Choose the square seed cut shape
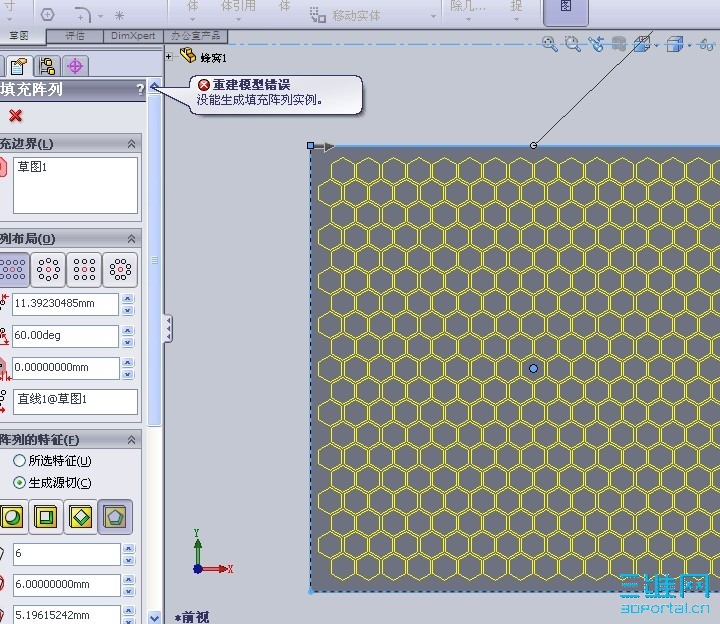This screenshot has height=624, width=720. [45, 517]
